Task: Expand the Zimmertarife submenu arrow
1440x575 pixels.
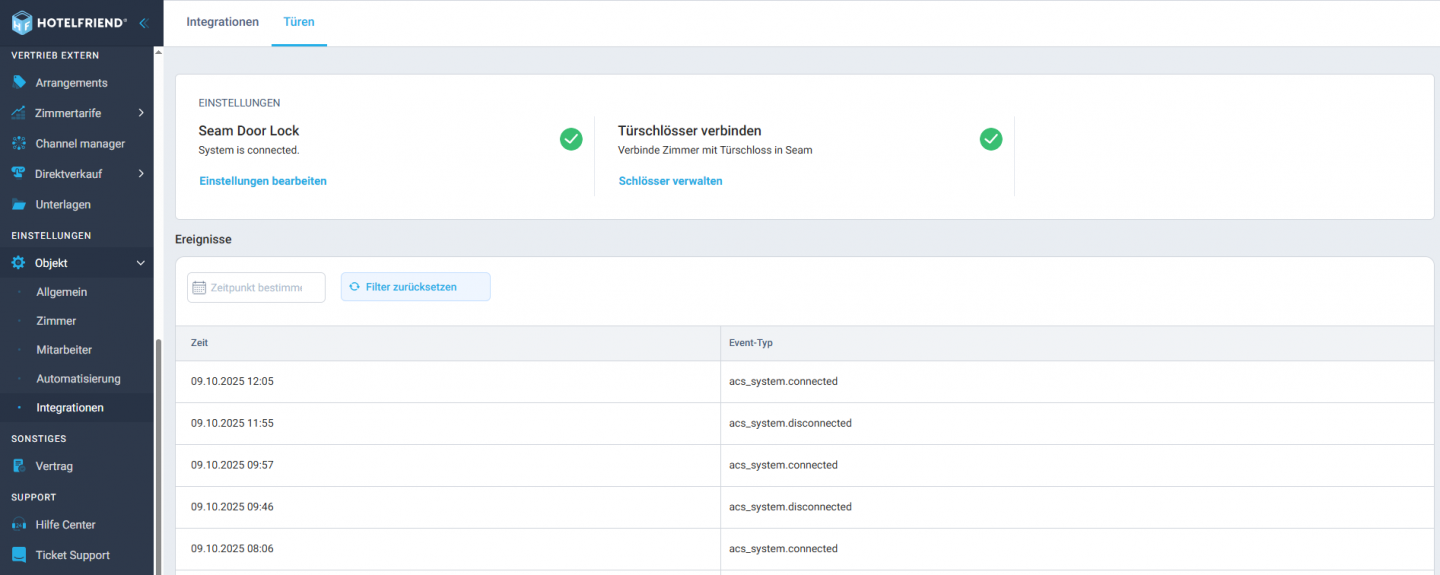Action: 141,113
